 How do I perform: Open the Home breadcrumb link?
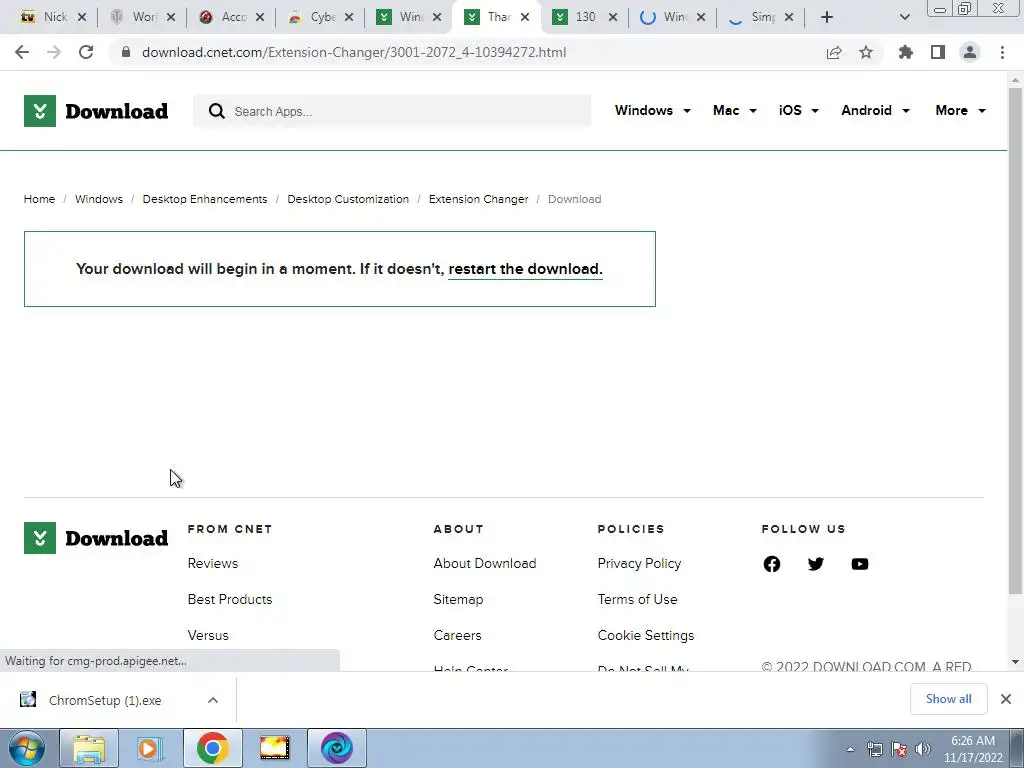point(39,199)
